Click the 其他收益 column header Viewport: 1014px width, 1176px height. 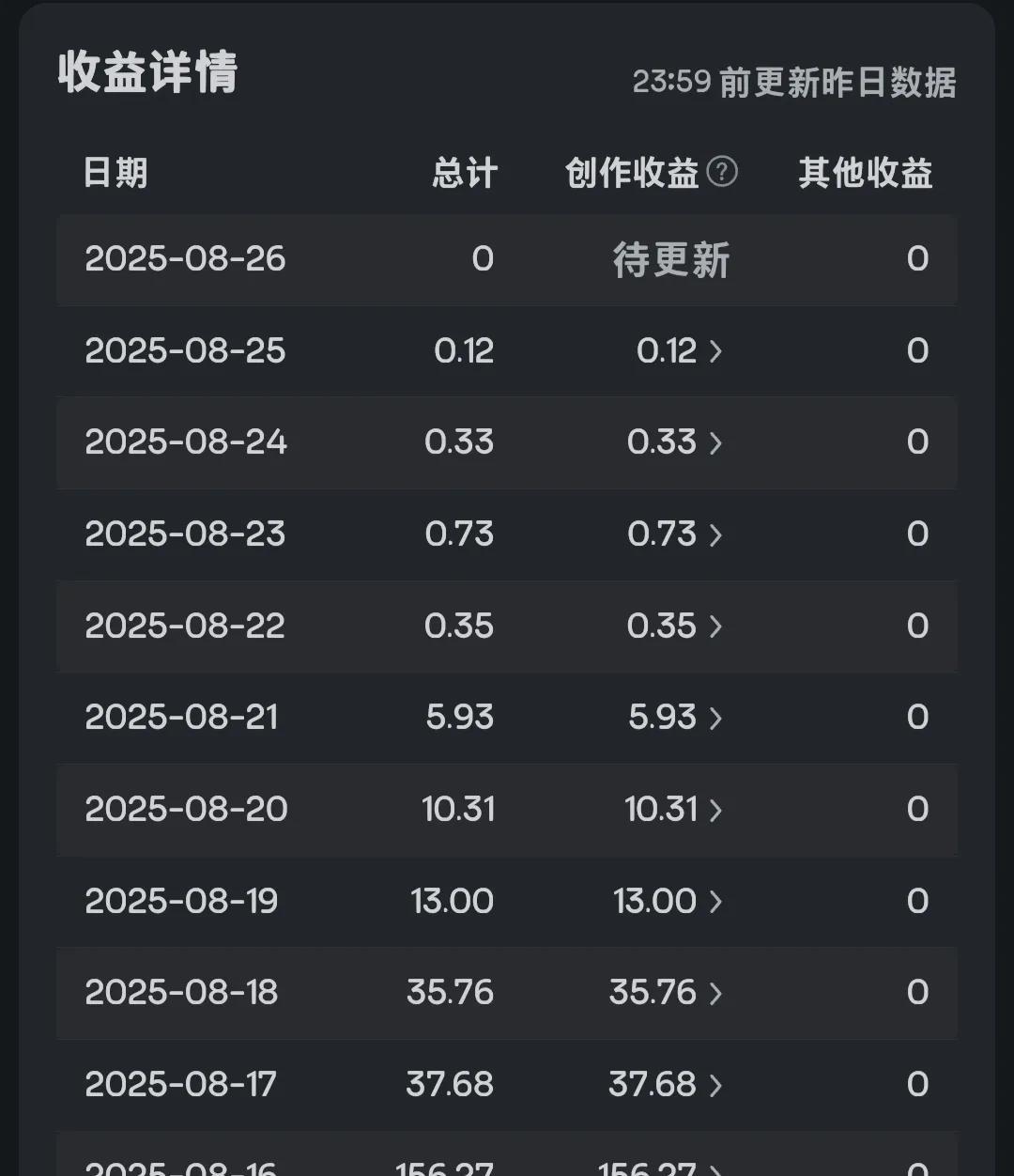tap(865, 173)
